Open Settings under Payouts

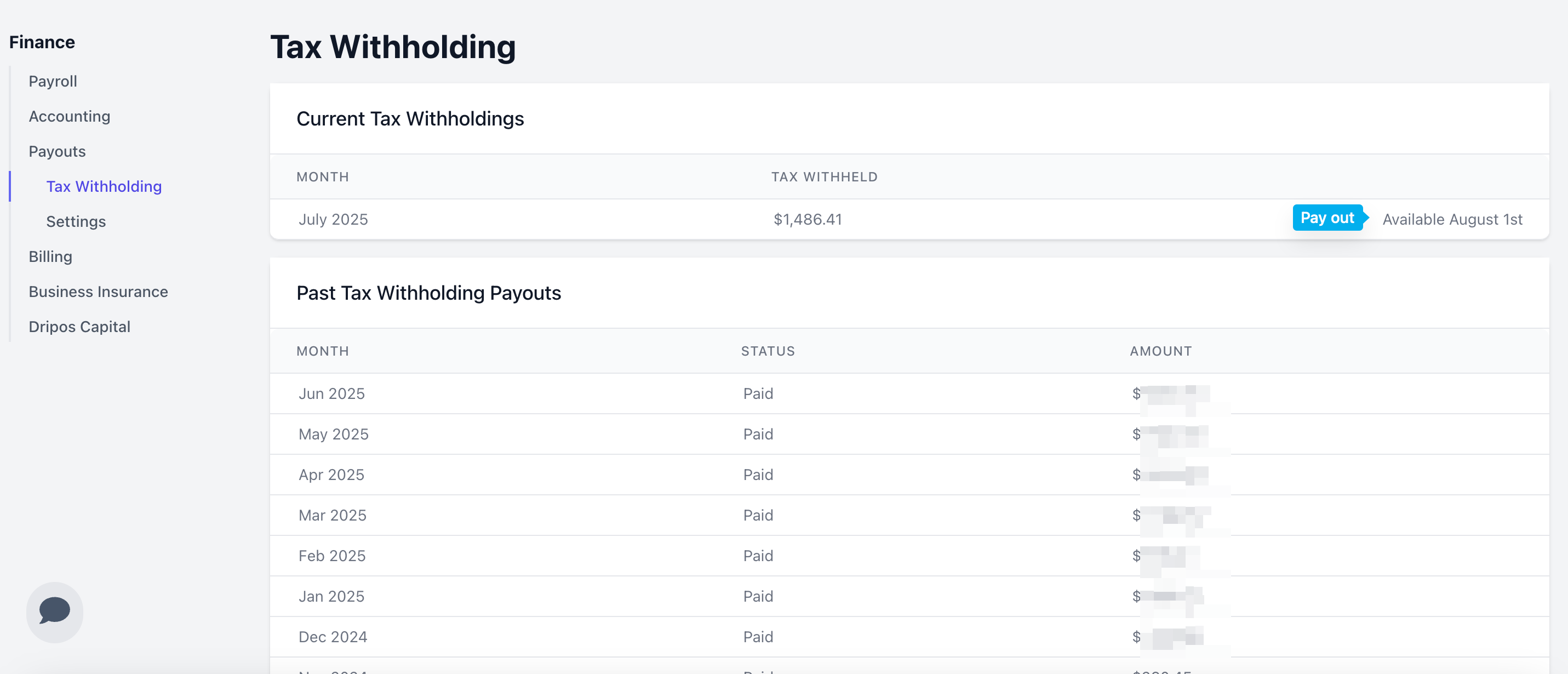tap(76, 221)
